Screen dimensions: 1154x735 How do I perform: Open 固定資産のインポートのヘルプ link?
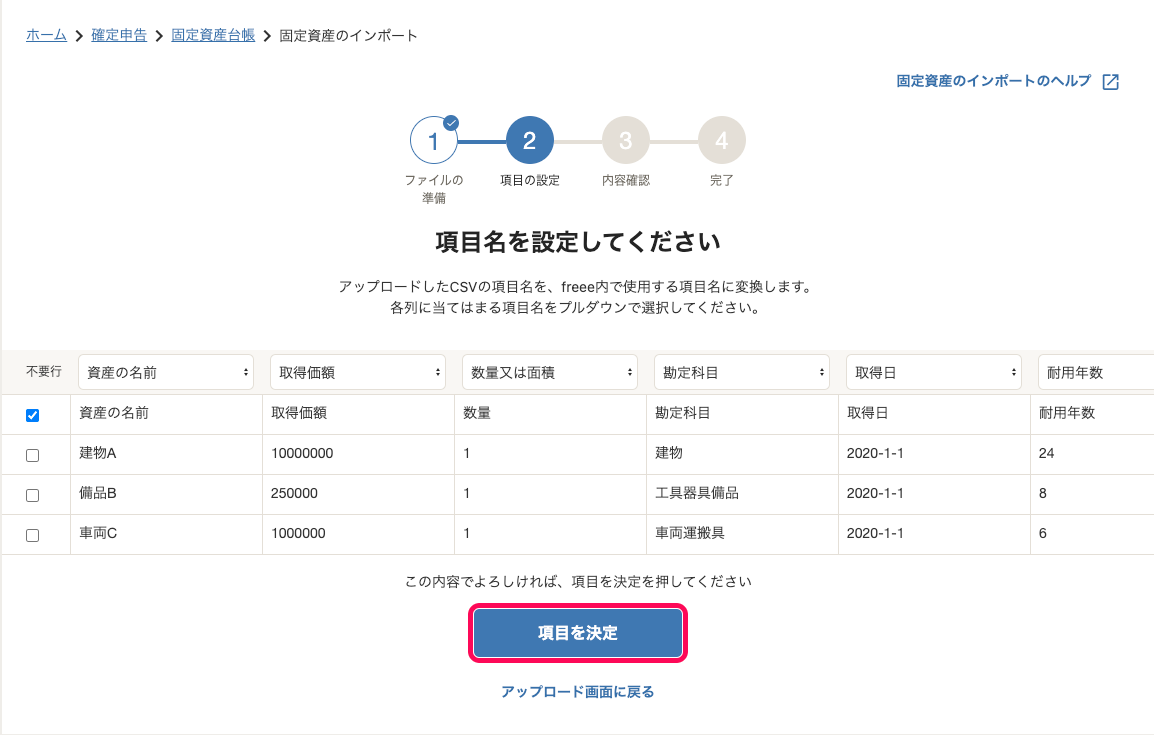994,81
